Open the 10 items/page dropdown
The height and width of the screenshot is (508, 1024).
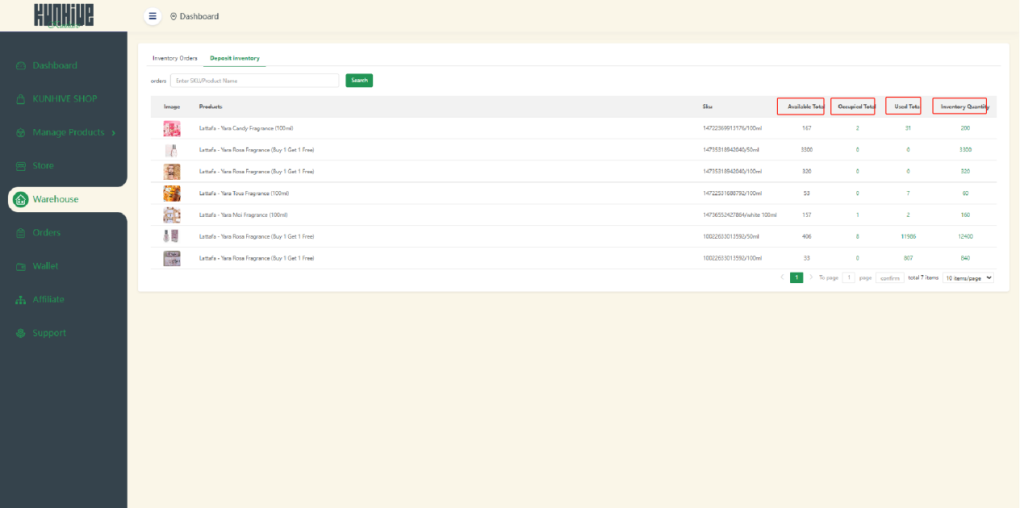968,278
